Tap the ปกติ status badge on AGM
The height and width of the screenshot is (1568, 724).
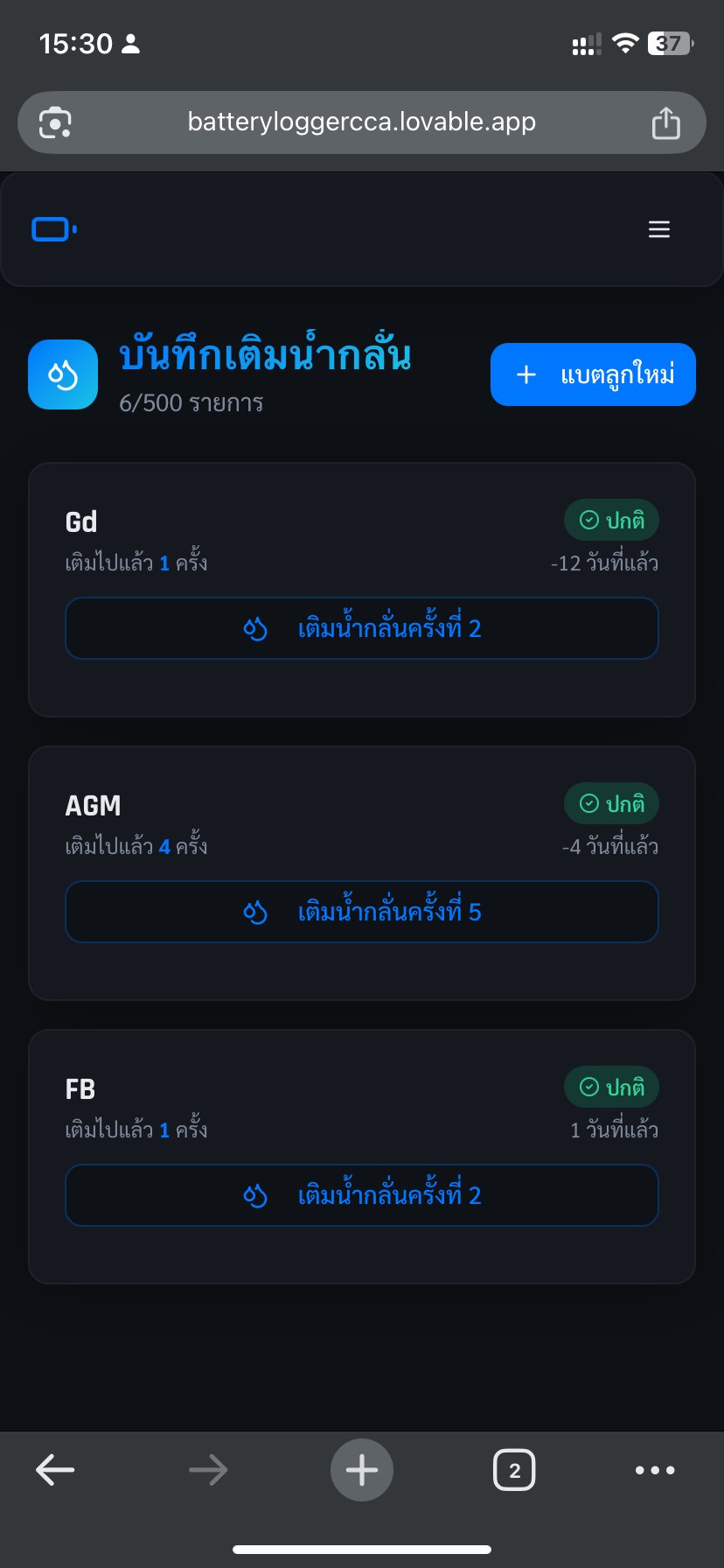click(x=611, y=804)
